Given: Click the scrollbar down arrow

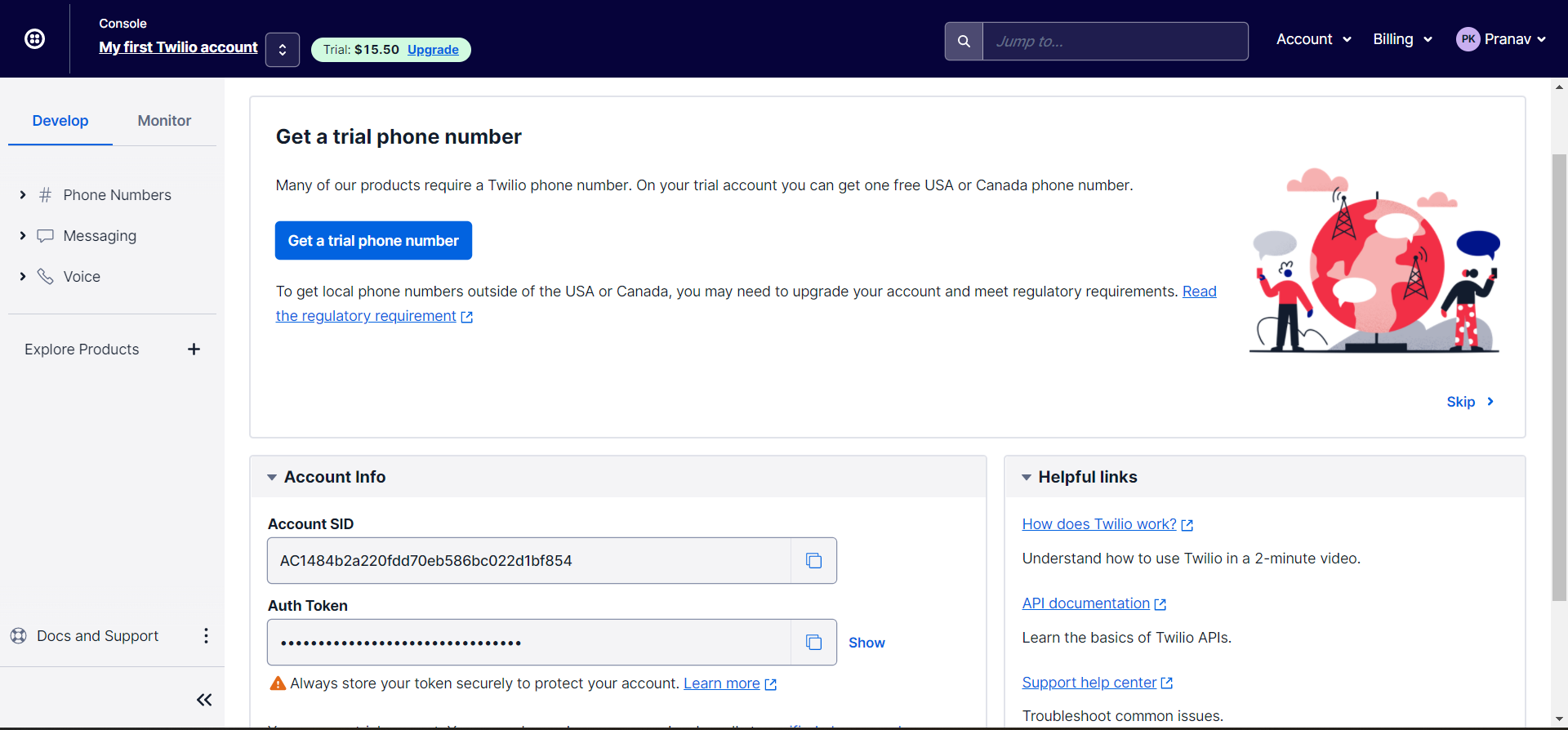Looking at the screenshot, I should pos(1559,720).
